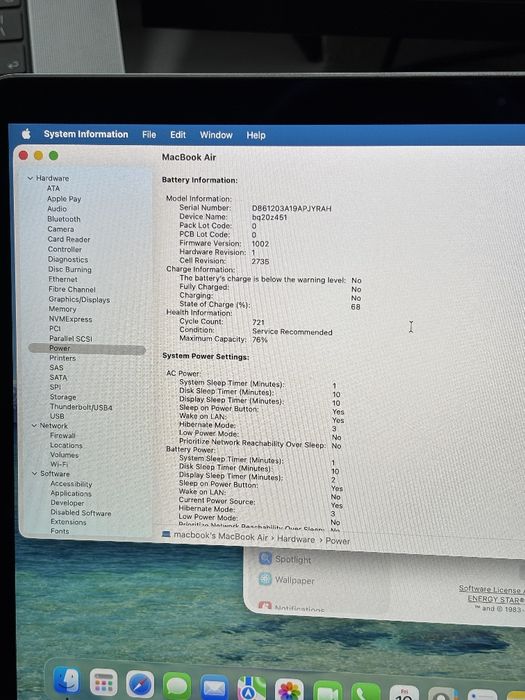Select Audio in the sidebar
This screenshot has width=525, height=700.
tap(57, 208)
